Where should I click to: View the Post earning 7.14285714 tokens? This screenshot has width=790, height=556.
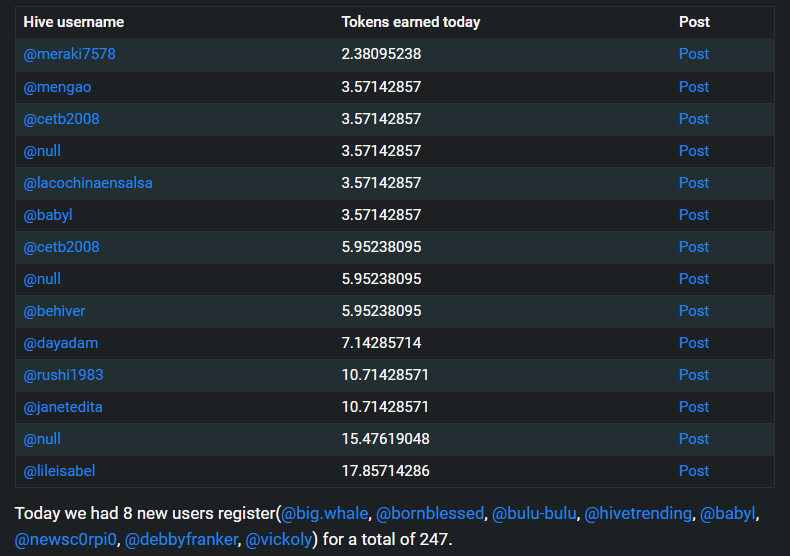[694, 343]
